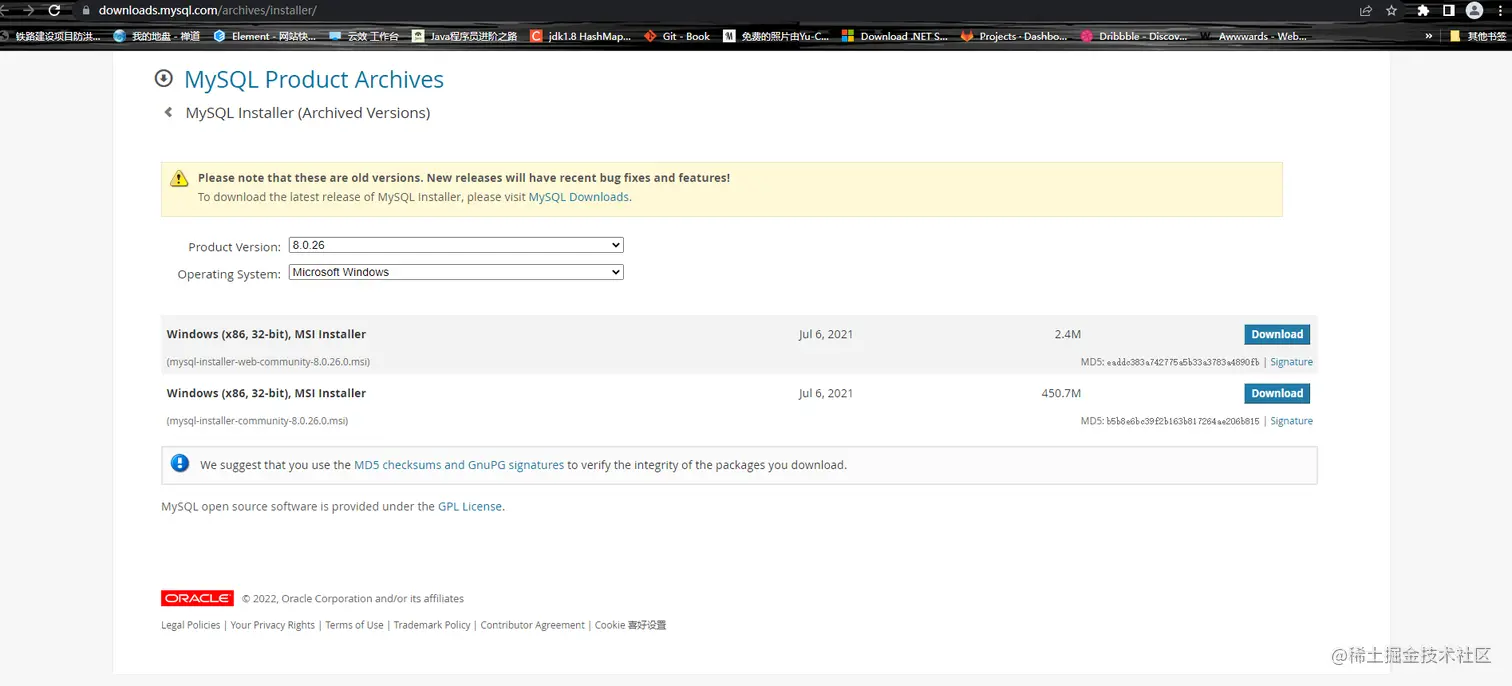
Task: Open the Awwwards bookmark
Action: pos(1253,36)
